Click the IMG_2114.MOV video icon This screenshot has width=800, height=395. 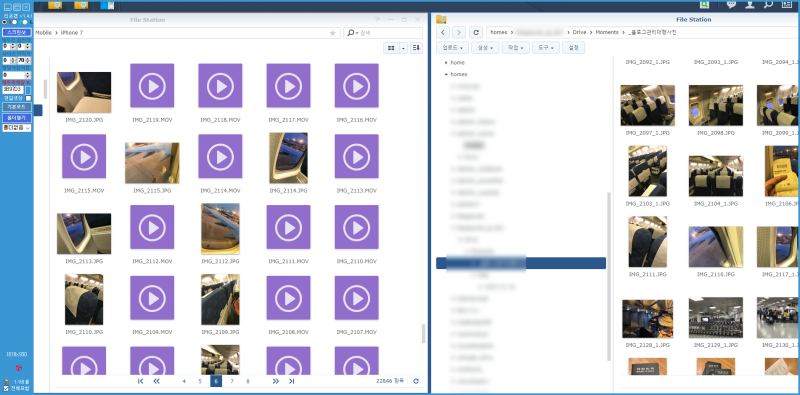point(220,157)
